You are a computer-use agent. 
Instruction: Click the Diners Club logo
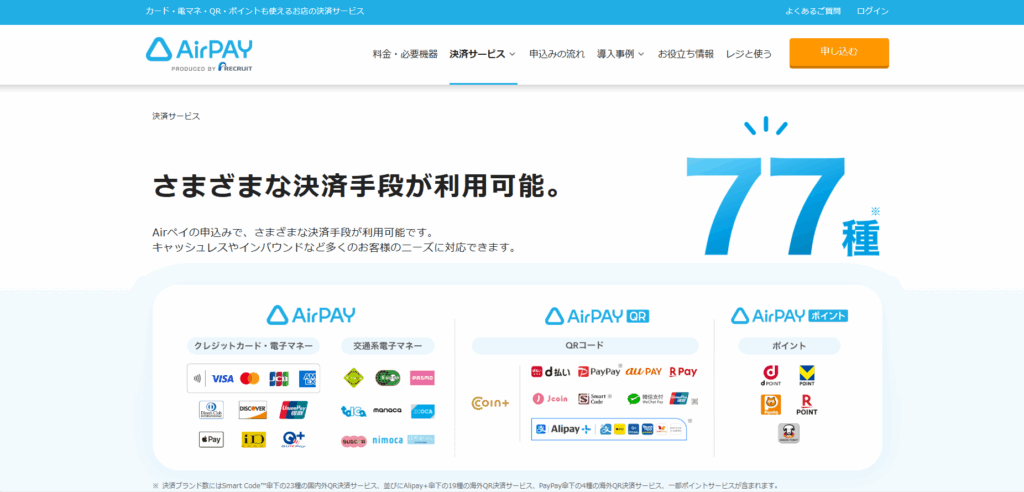coord(211,410)
